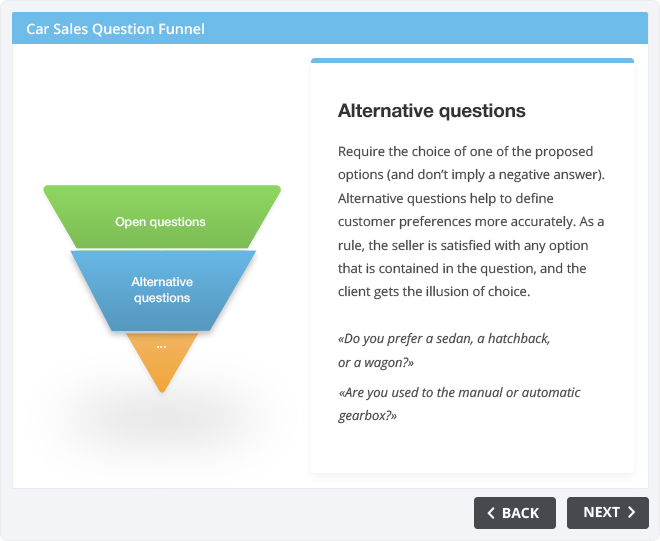Viewport: 660px width, 541px height.
Task: Click the manual or automatic gearbox example quote
Action: (x=459, y=404)
